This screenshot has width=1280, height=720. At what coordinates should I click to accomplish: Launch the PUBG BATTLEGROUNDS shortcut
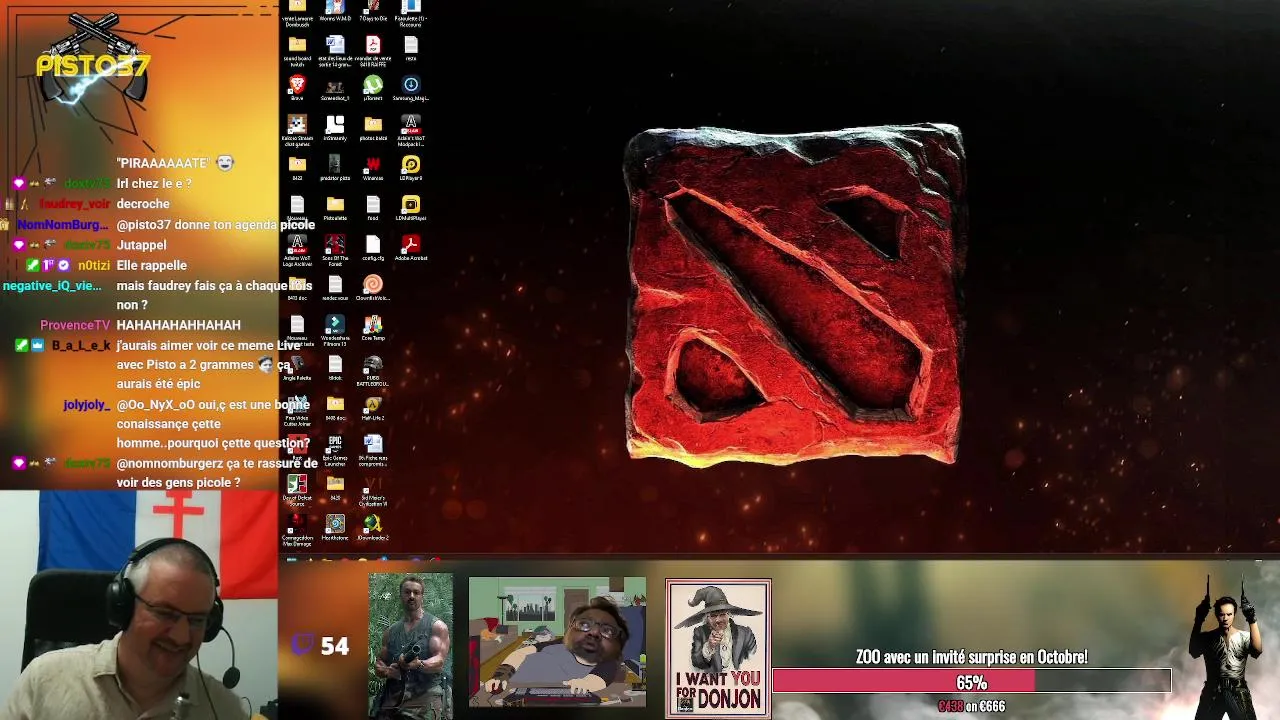tap(373, 371)
